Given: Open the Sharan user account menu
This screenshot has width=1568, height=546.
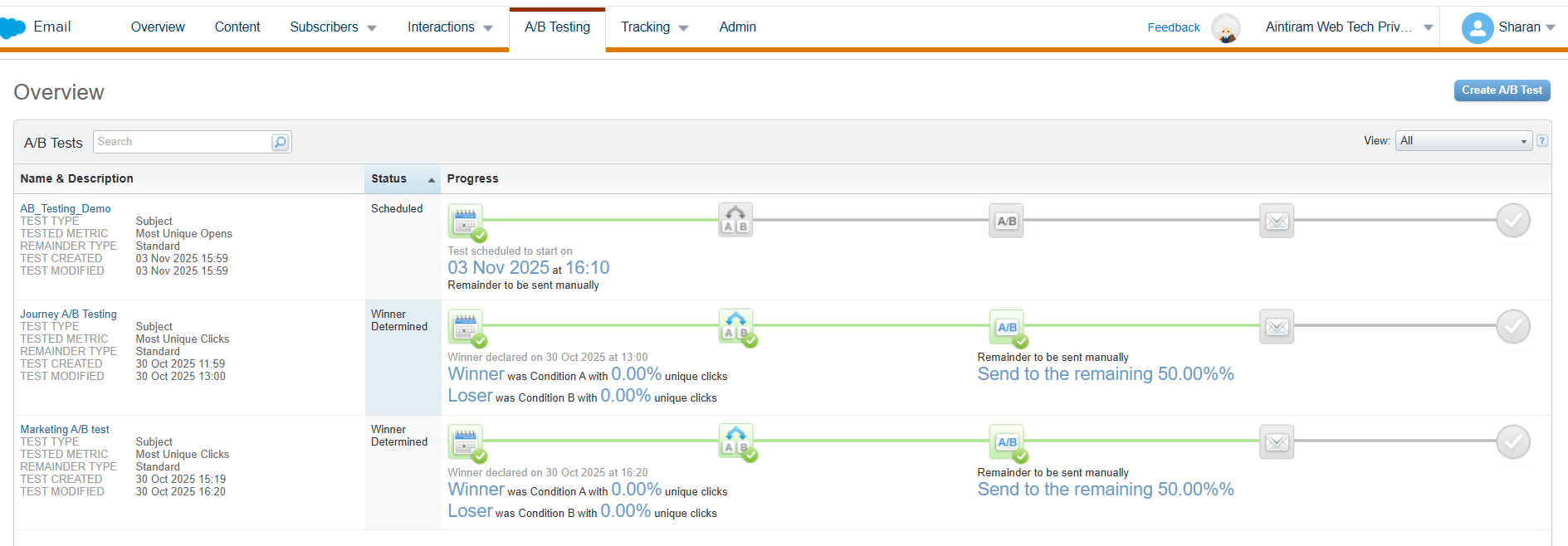Looking at the screenshot, I should point(1508,27).
